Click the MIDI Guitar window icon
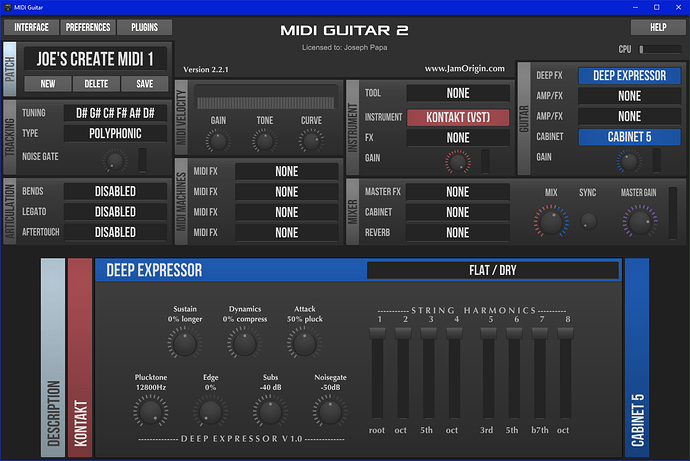Screen dimensions: 690x461 pos(8,7)
